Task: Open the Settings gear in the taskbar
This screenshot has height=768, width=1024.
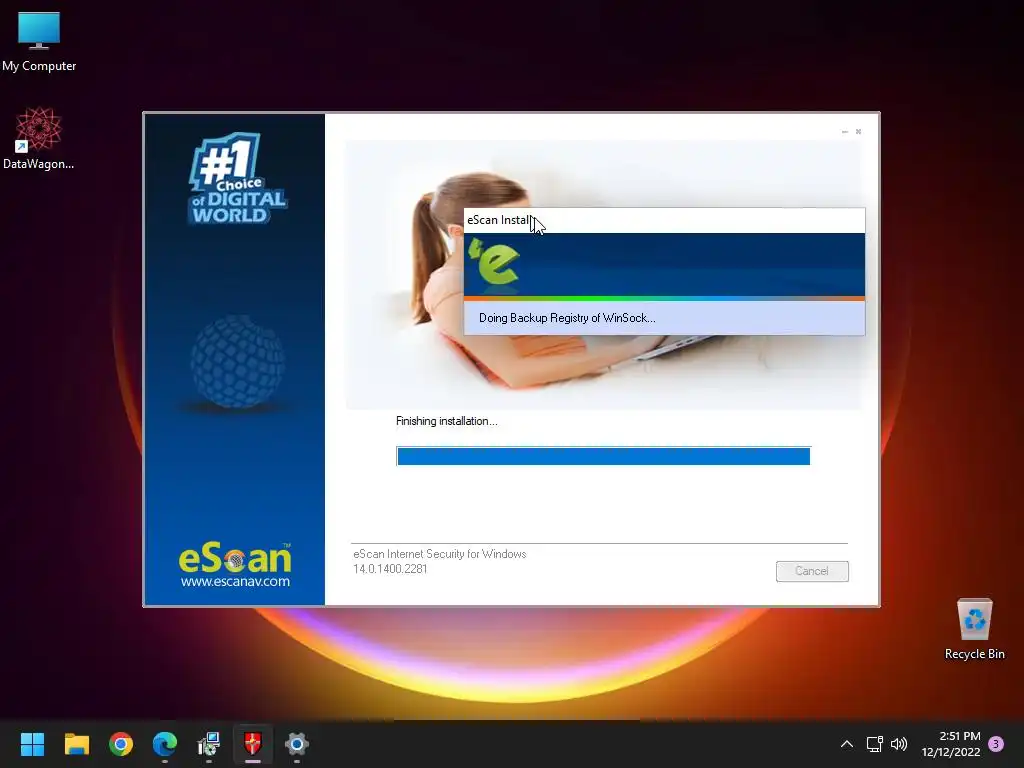Action: [296, 744]
